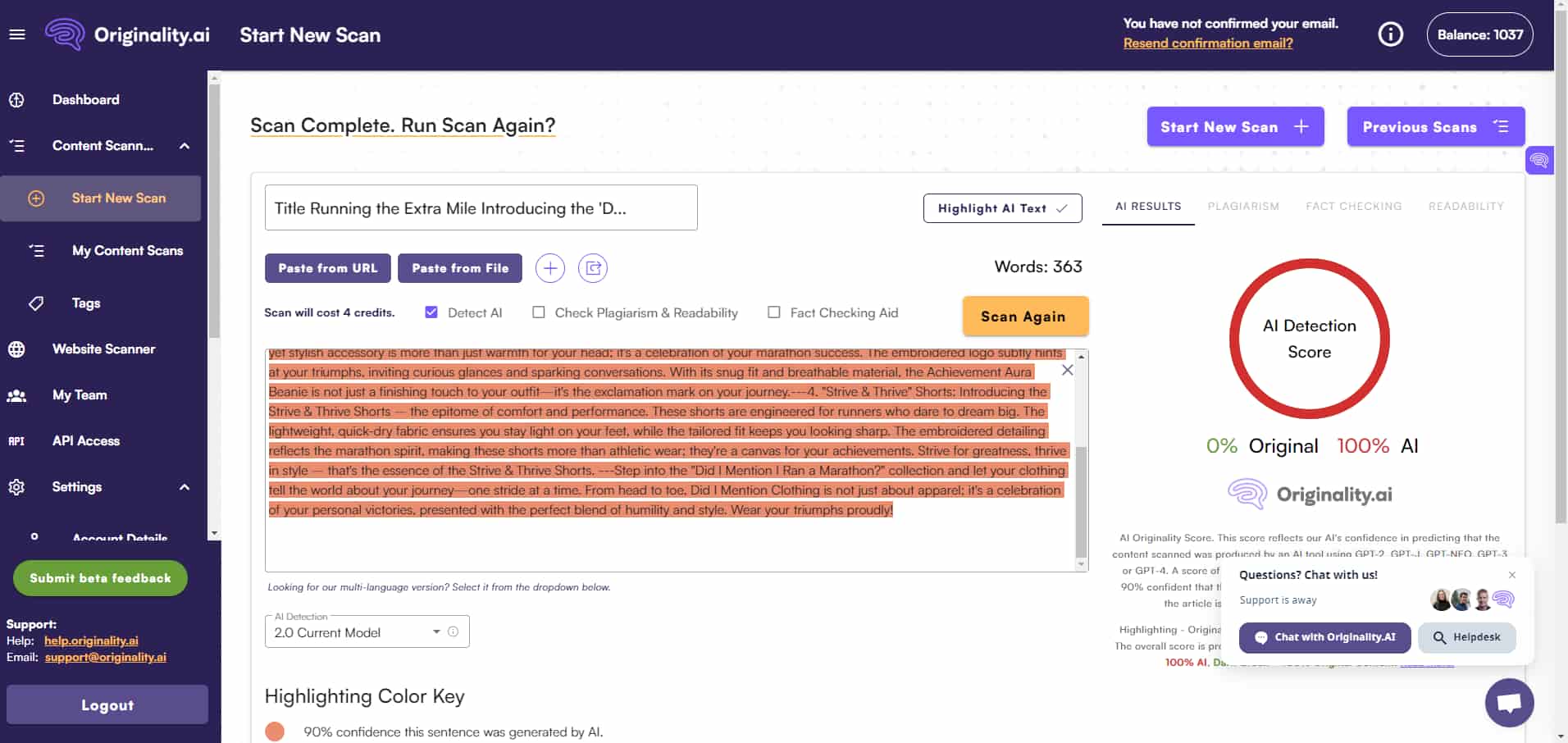The width and height of the screenshot is (1568, 743).
Task: Click the plus circle icon beside Start New Scan
Action: click(36, 198)
